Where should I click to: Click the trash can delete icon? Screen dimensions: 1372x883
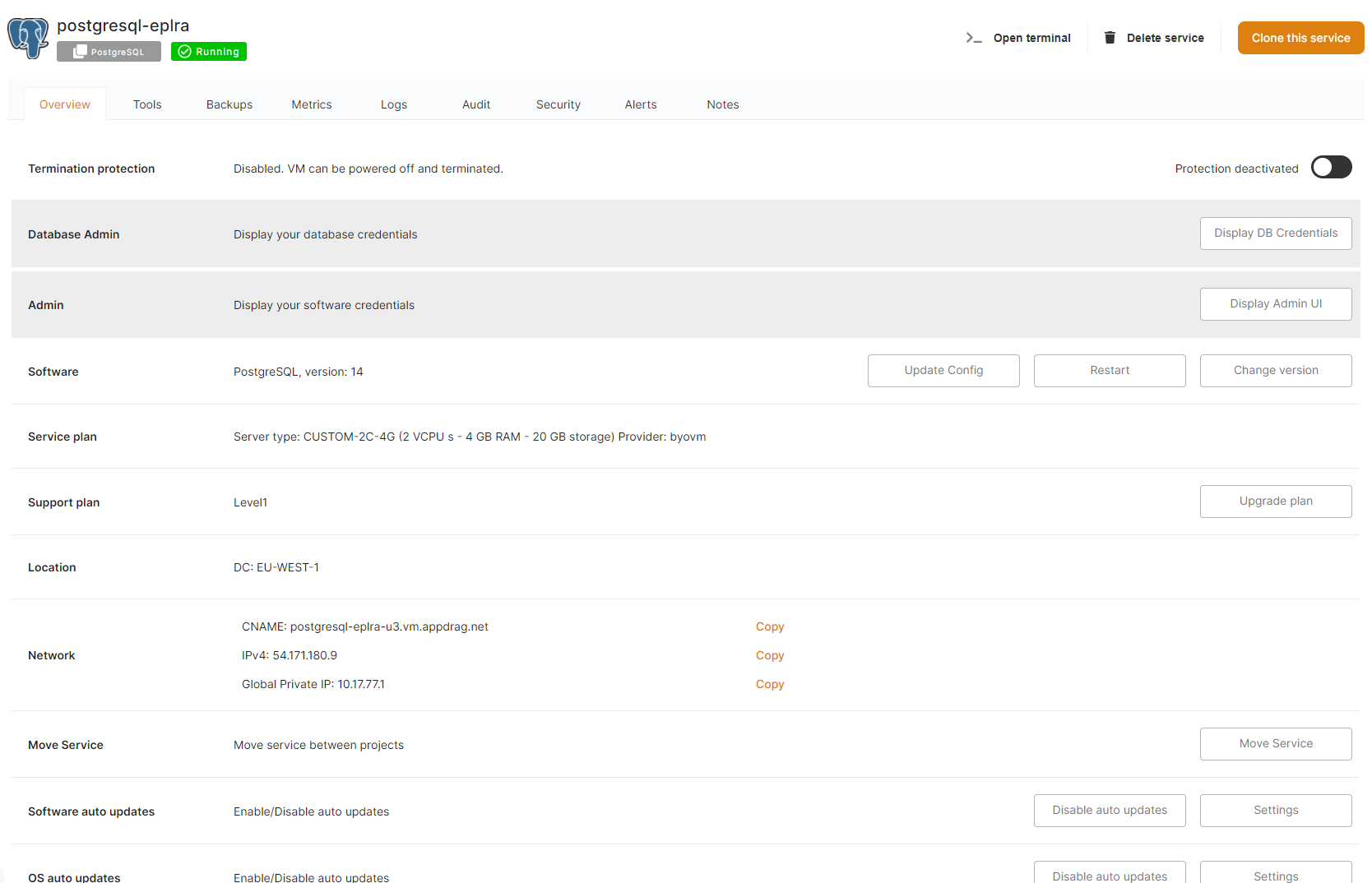[x=1110, y=38]
